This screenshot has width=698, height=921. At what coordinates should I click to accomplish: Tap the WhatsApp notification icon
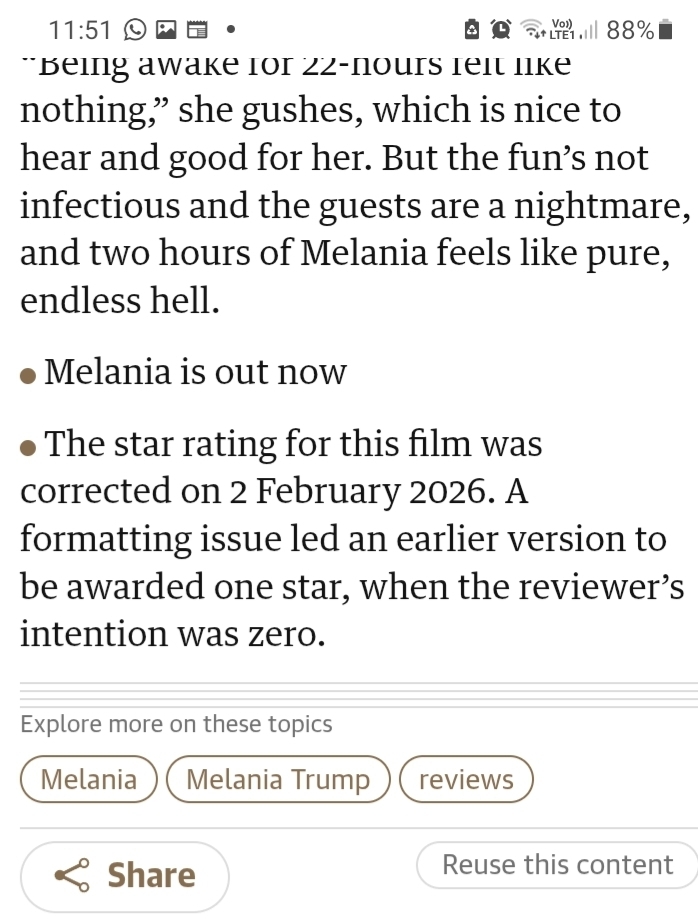[x=133, y=30]
